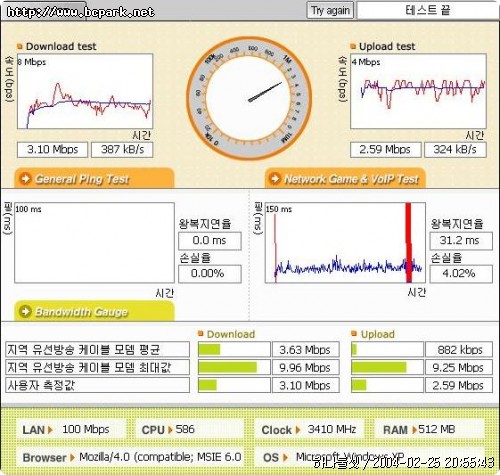Select the 테스트 끝 status field
This screenshot has width=500, height=475.
point(428,10)
